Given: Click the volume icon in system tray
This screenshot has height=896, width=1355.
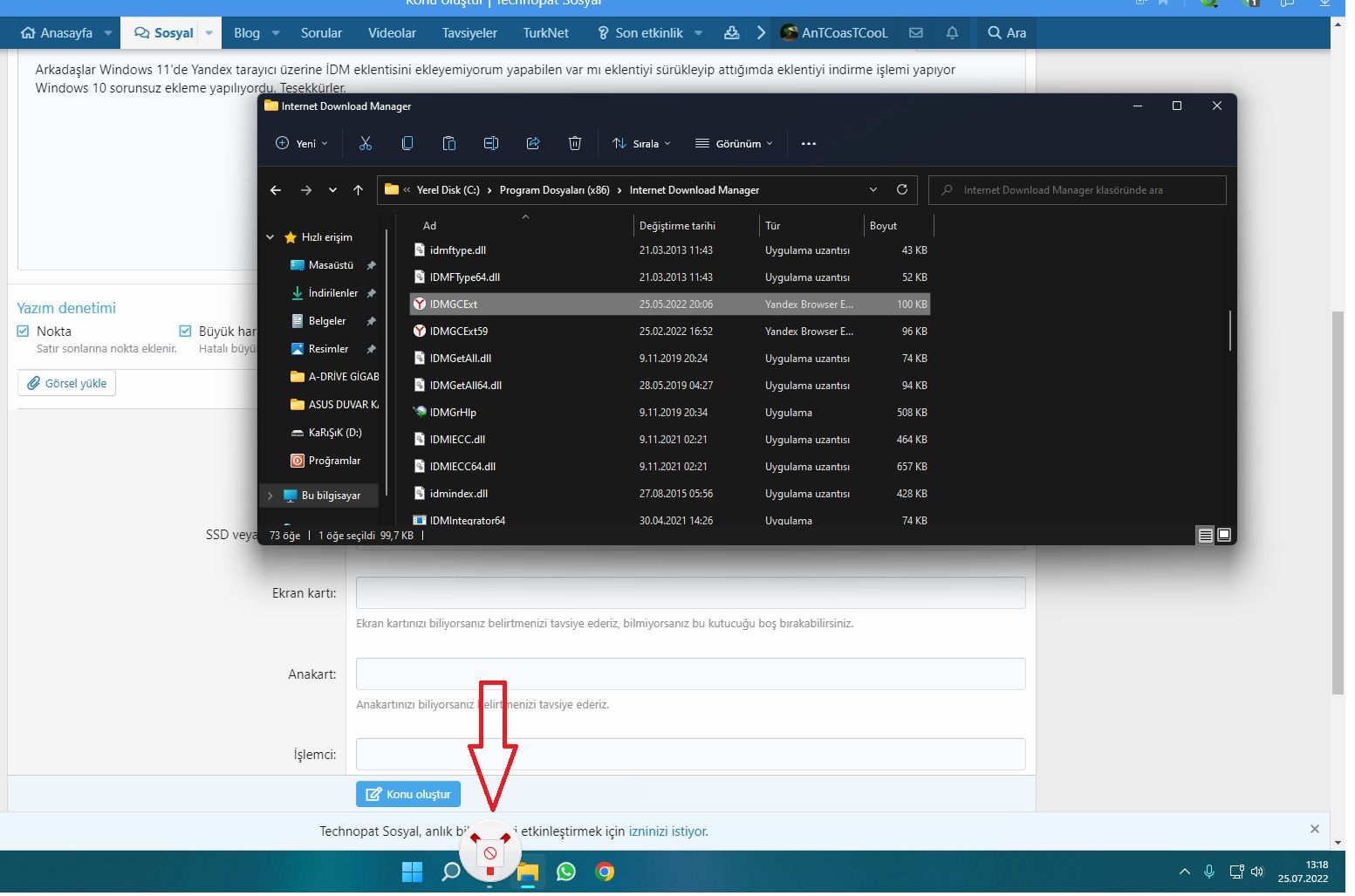Looking at the screenshot, I should coord(1257,872).
